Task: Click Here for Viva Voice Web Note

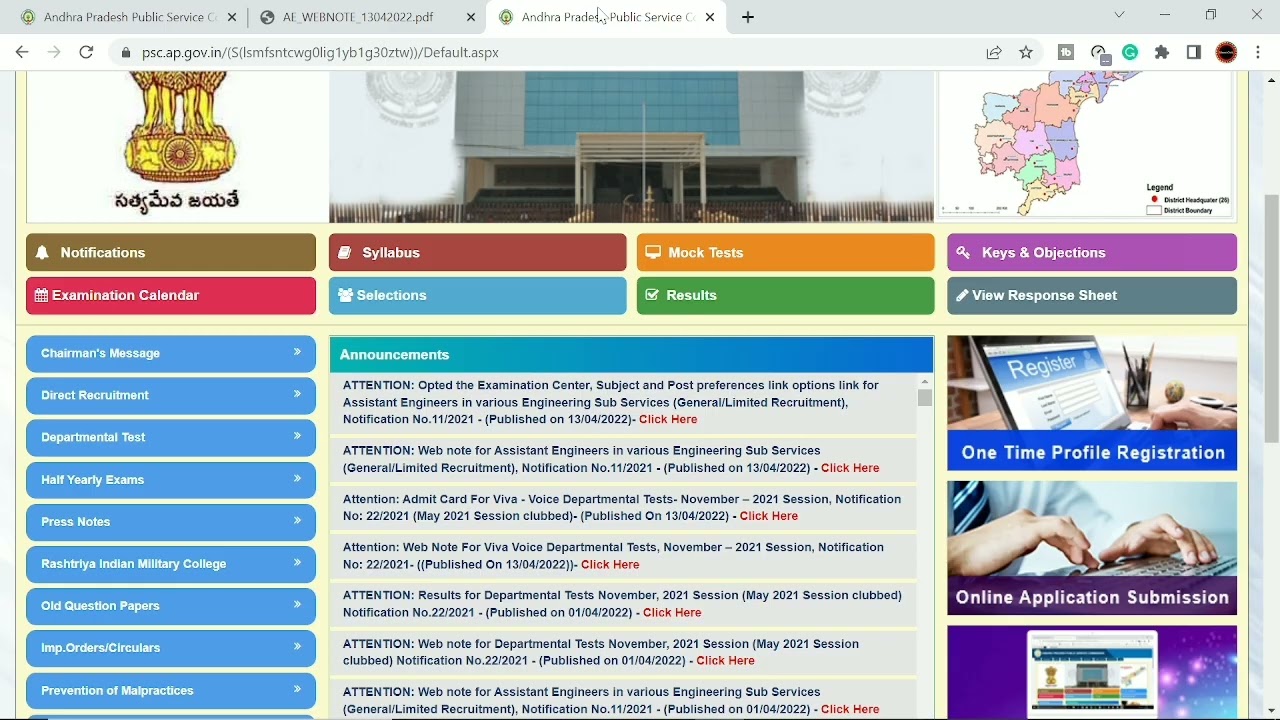Action: (x=610, y=565)
